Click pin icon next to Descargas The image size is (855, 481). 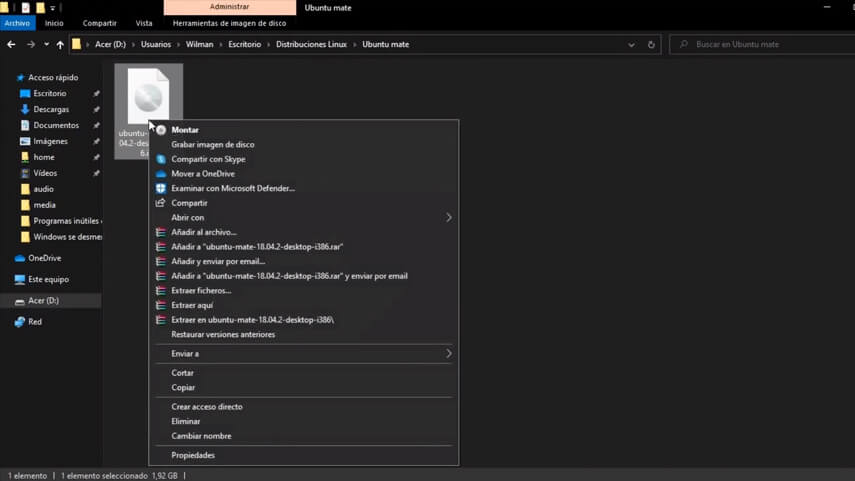click(x=96, y=110)
